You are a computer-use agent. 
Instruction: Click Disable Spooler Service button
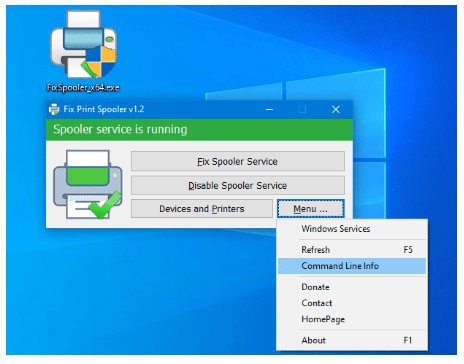click(x=238, y=185)
